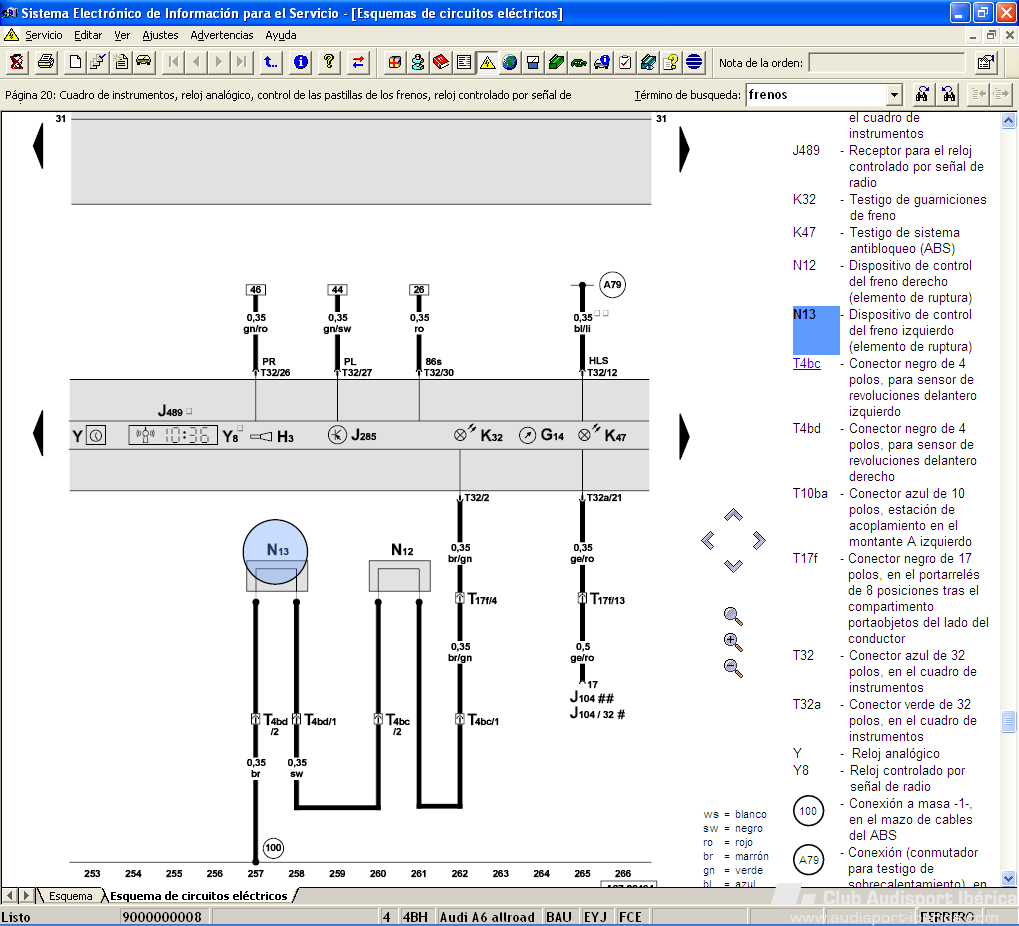Click the boxed reference number 26

(419, 290)
